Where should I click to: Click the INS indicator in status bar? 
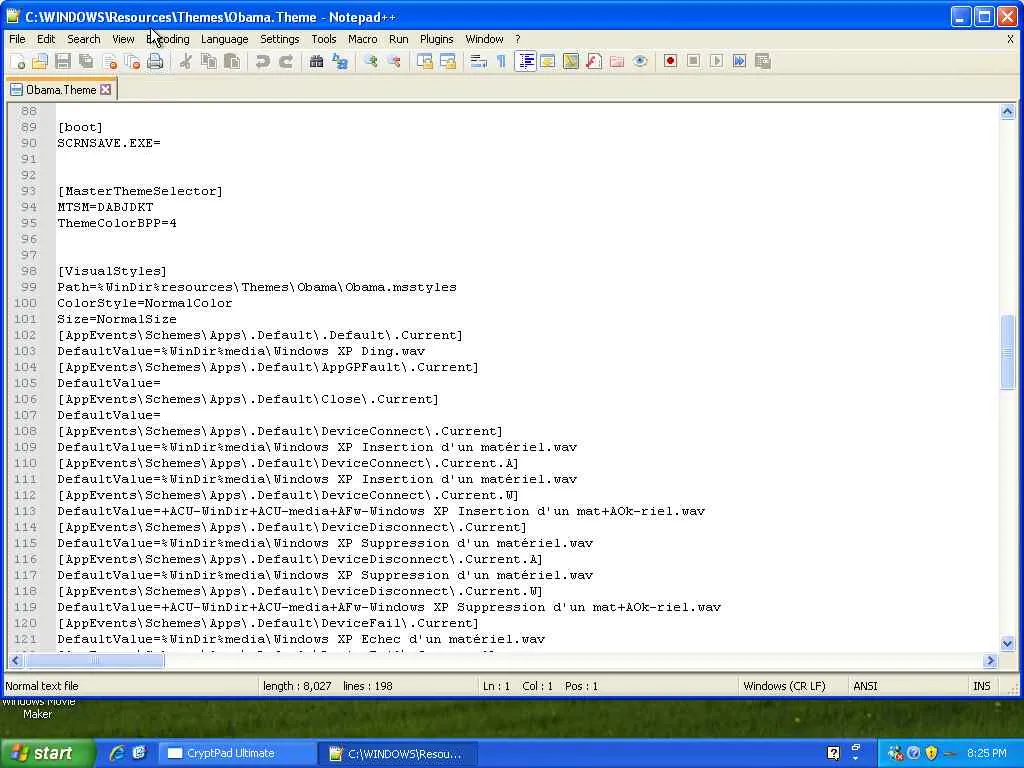tap(982, 686)
